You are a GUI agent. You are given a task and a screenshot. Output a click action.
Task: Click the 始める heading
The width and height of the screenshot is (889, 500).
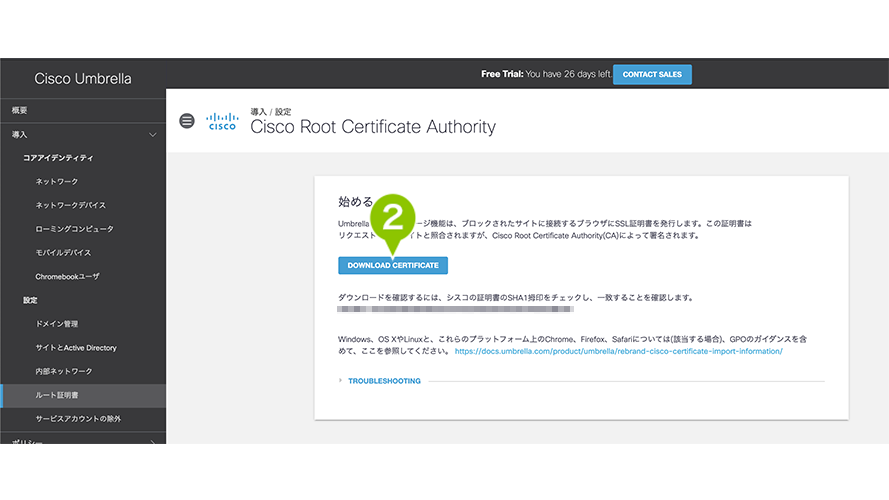pyautogui.click(x=355, y=201)
